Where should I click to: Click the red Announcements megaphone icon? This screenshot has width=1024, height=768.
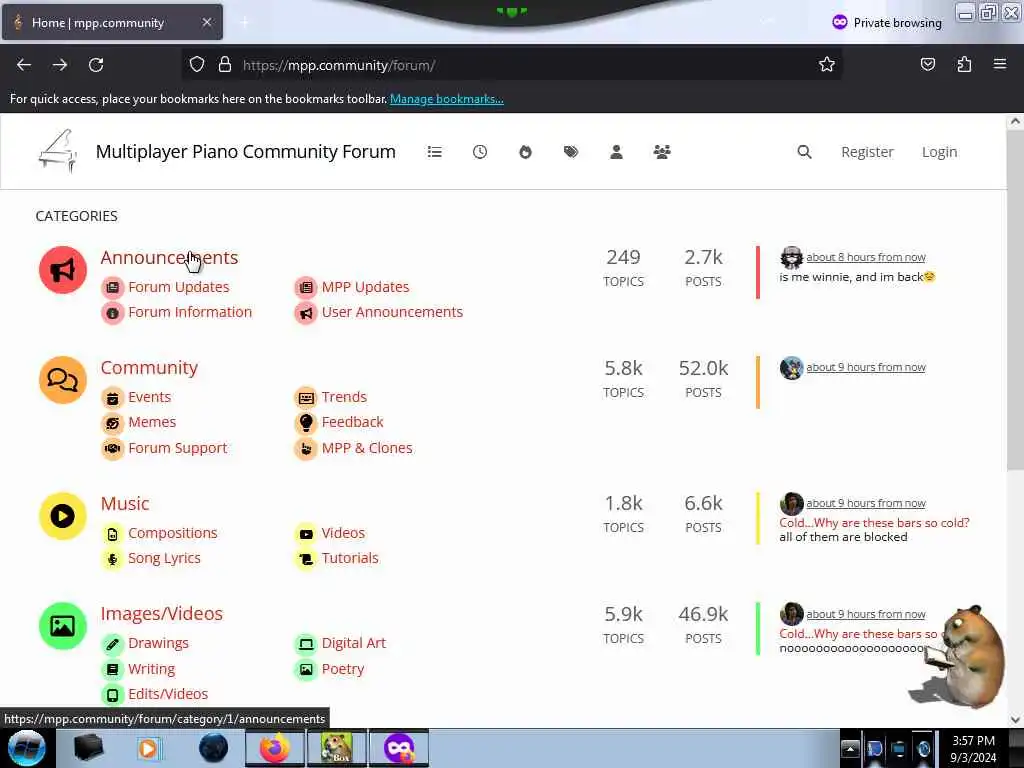pyautogui.click(x=63, y=270)
